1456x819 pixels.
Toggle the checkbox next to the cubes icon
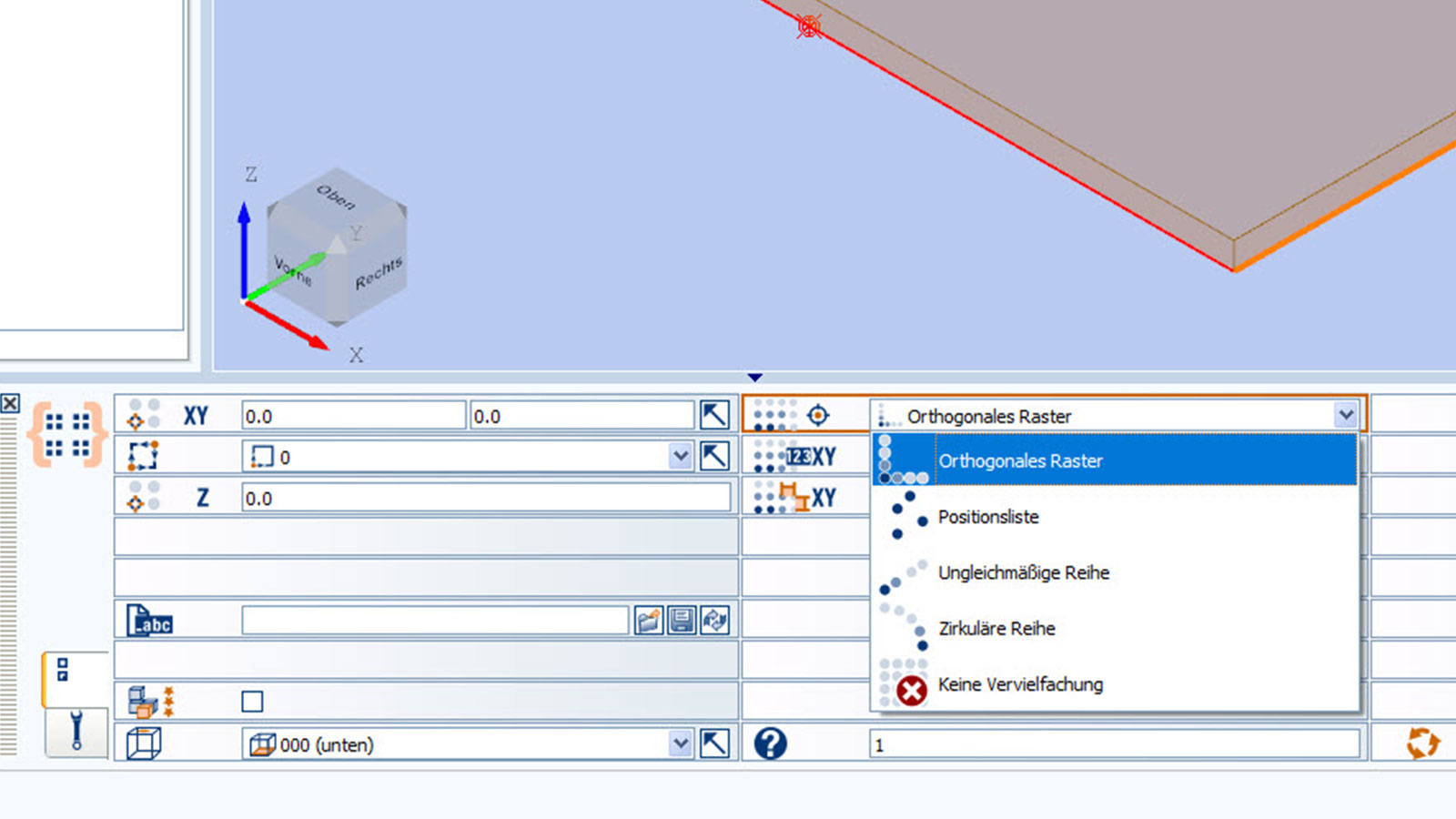click(252, 701)
